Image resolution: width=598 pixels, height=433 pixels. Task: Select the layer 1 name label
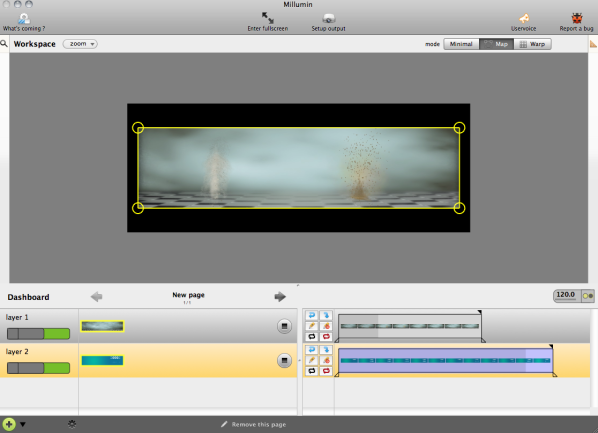tap(17, 317)
